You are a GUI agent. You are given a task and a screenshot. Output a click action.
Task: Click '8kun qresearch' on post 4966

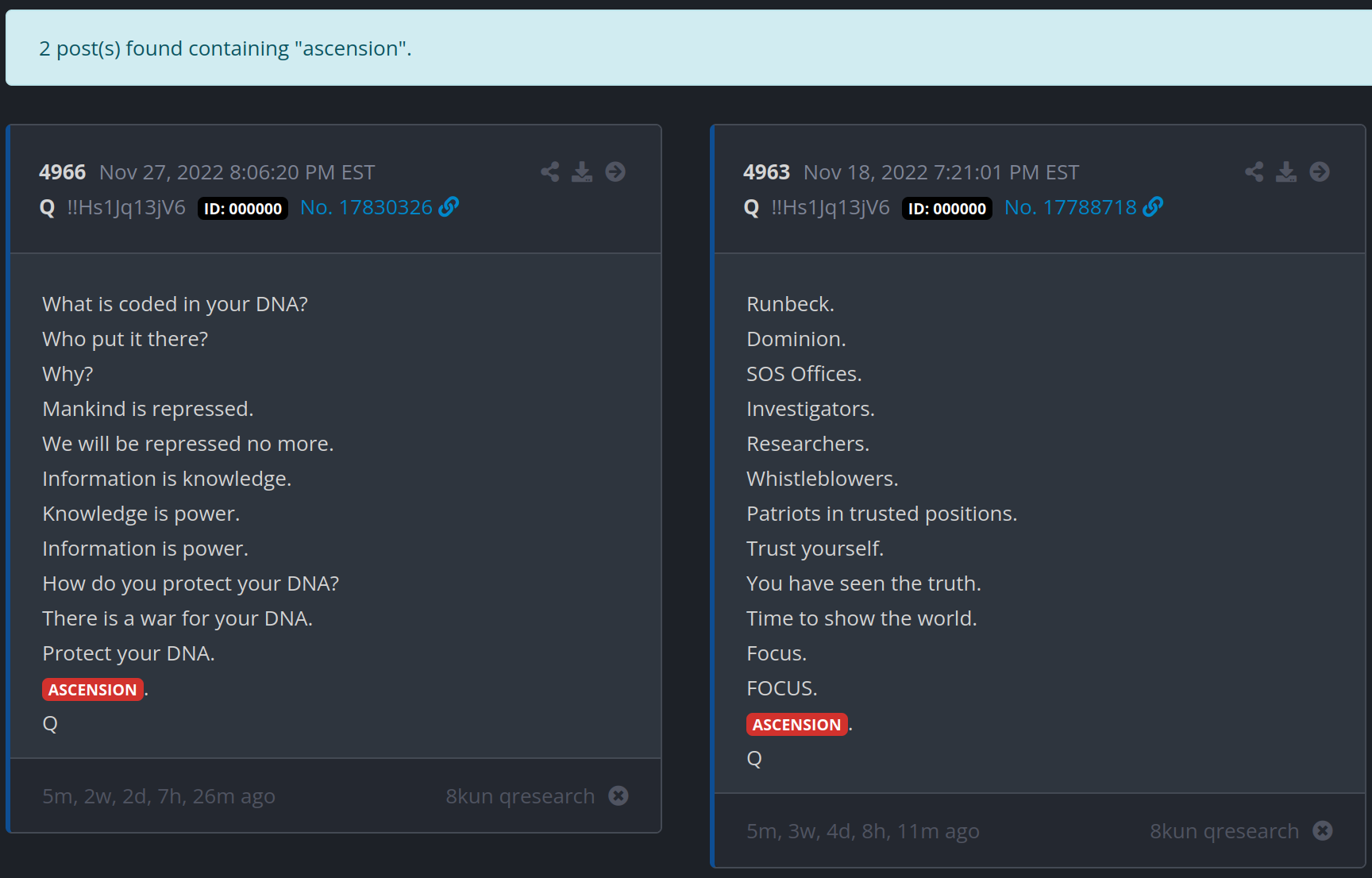tap(520, 796)
